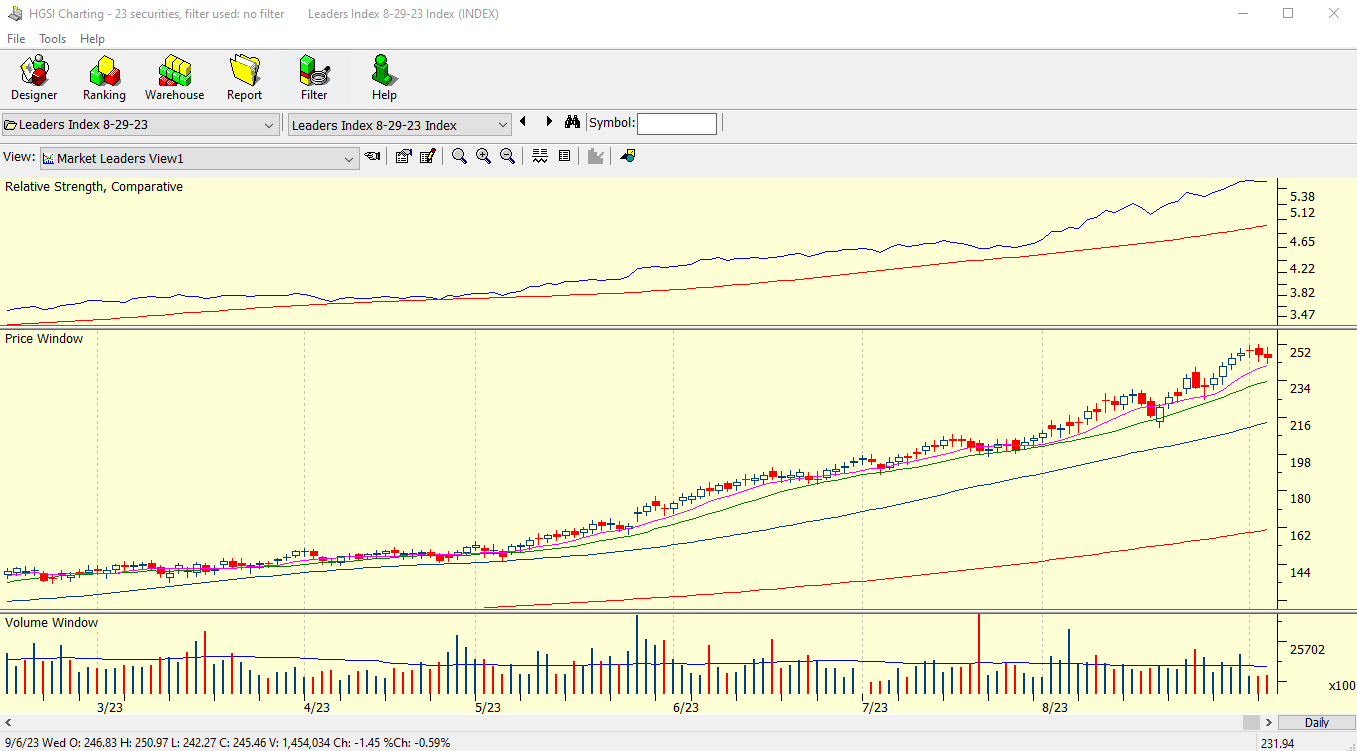Open the Filter tool
This screenshot has width=1357, height=751.
[x=314, y=78]
